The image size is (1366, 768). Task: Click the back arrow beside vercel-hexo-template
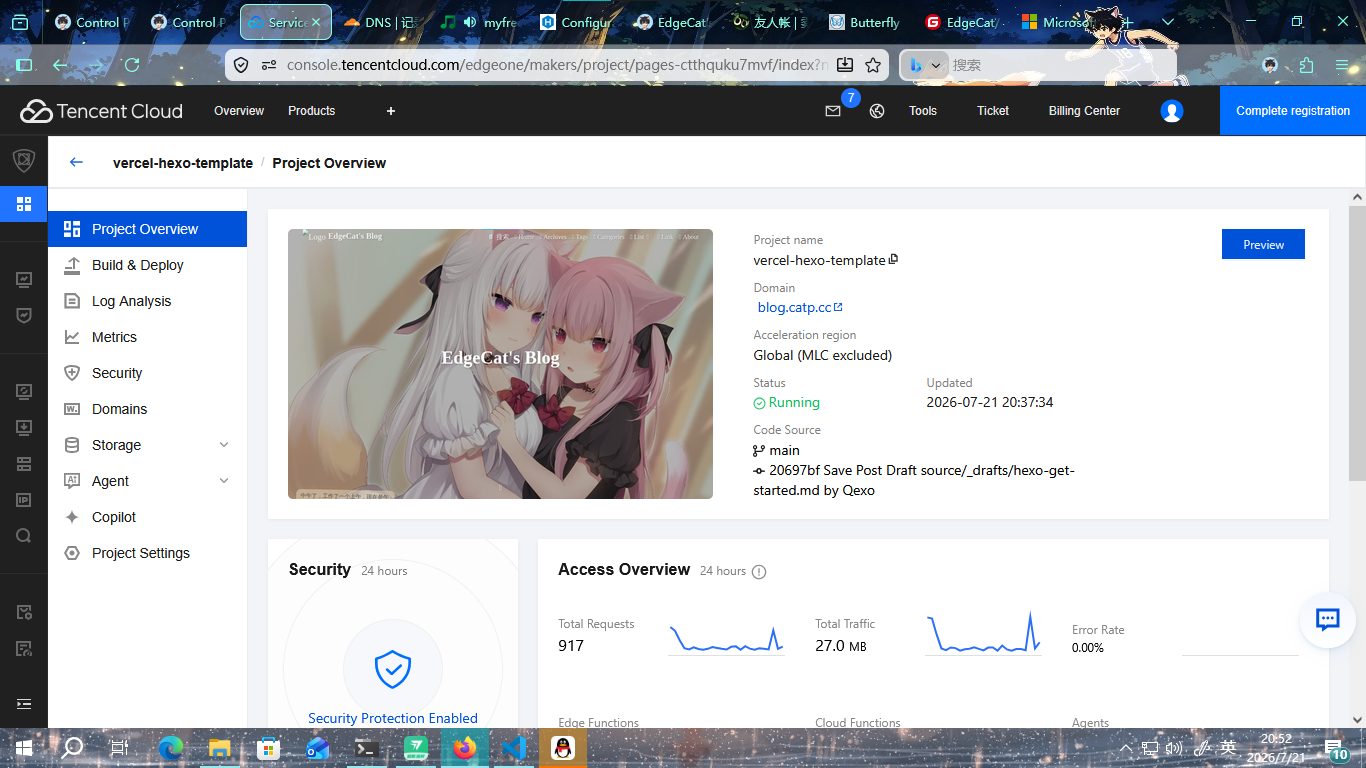coord(76,162)
